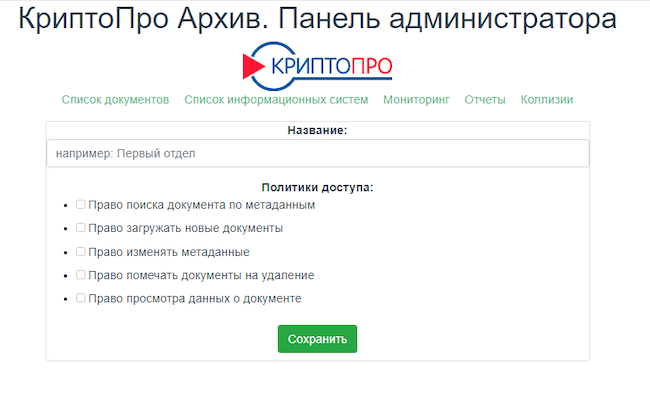Click the green Сохранить button

coord(318,339)
